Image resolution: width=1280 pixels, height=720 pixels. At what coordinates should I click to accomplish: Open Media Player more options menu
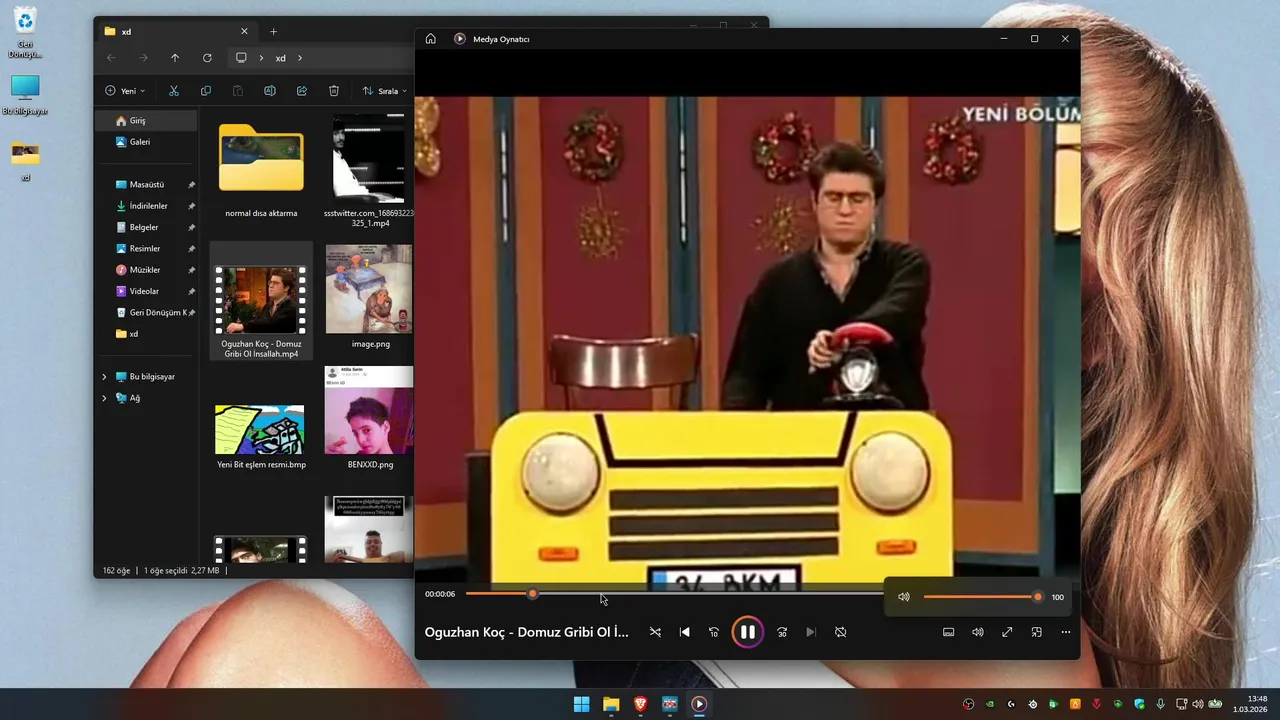[1066, 632]
